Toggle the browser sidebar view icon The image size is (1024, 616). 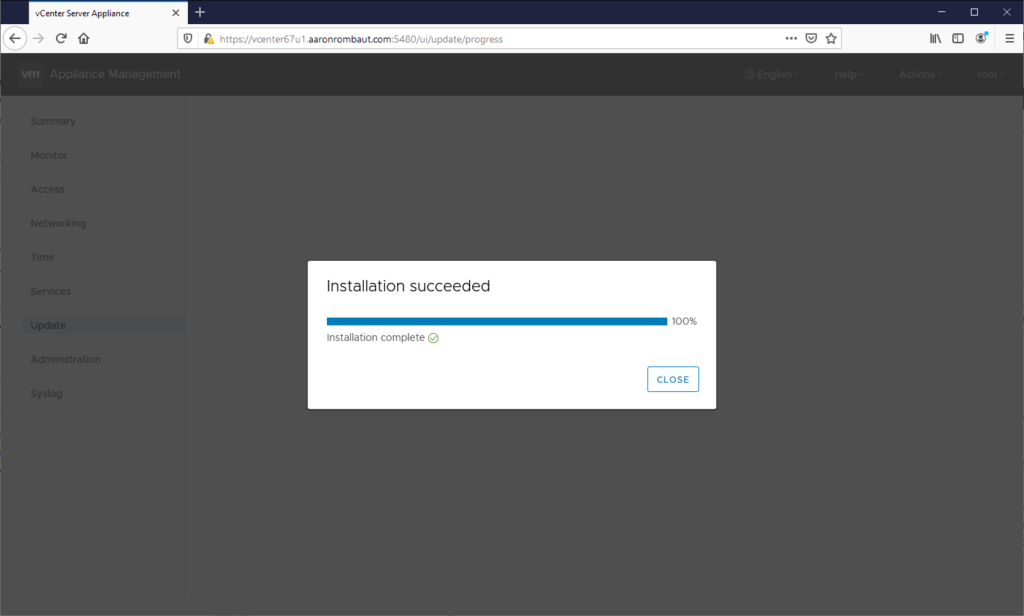click(x=958, y=38)
